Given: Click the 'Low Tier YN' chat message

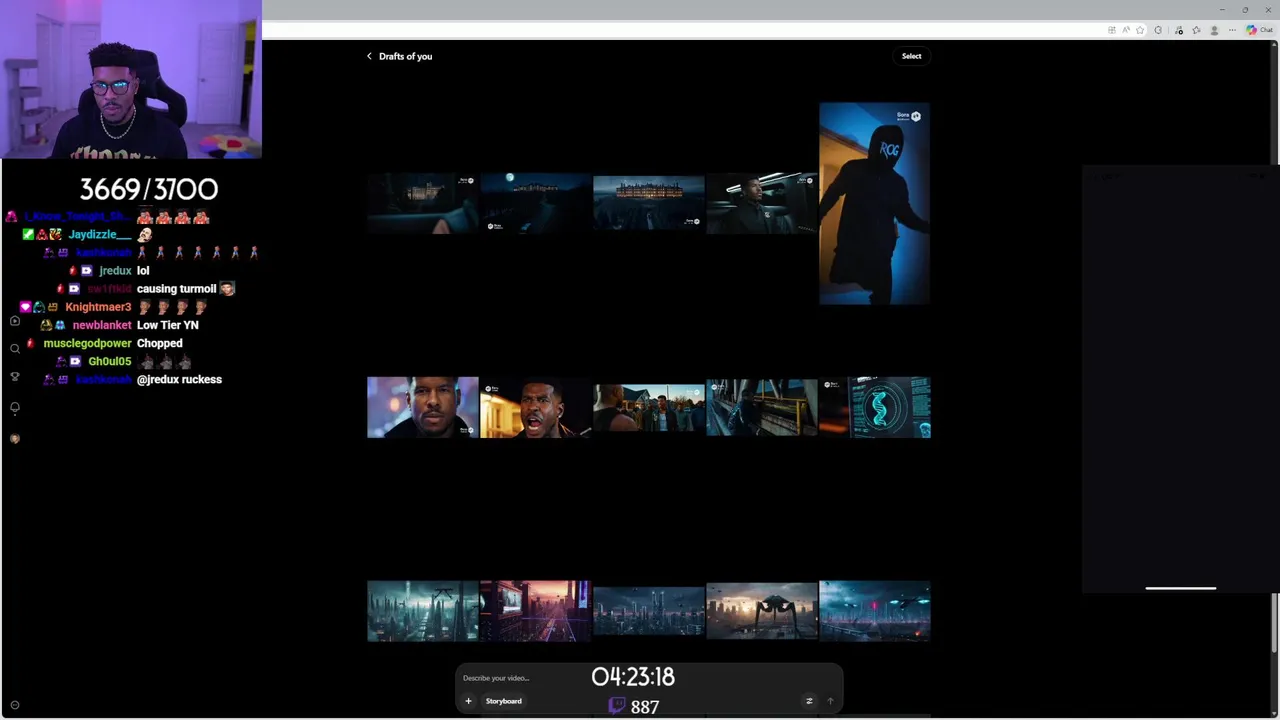Looking at the screenshot, I should point(167,325).
